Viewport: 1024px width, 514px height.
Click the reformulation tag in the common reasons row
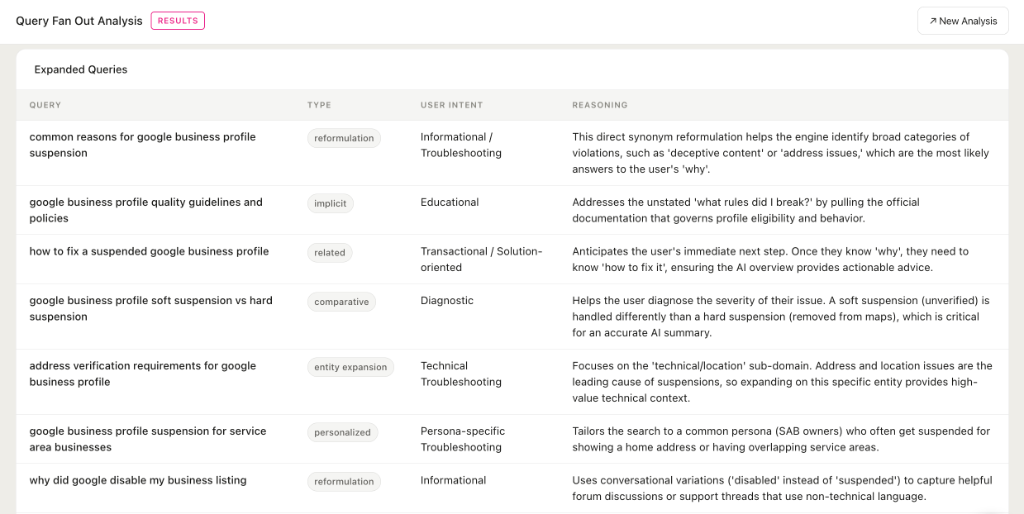click(x=344, y=138)
